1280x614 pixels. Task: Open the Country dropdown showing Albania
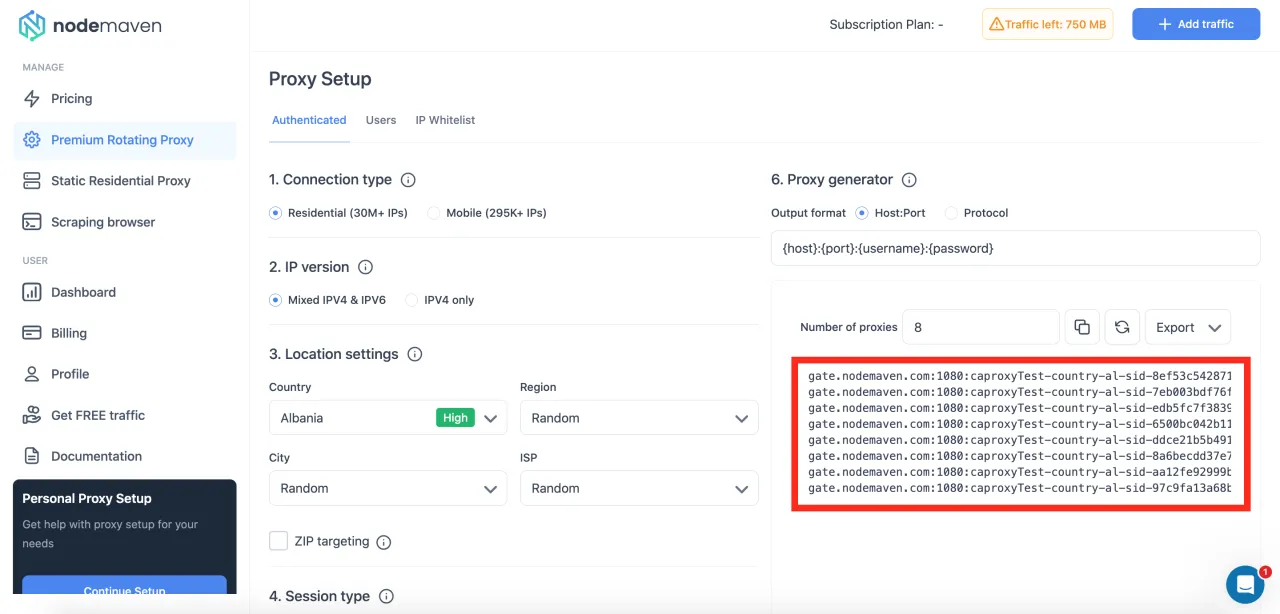click(x=387, y=418)
